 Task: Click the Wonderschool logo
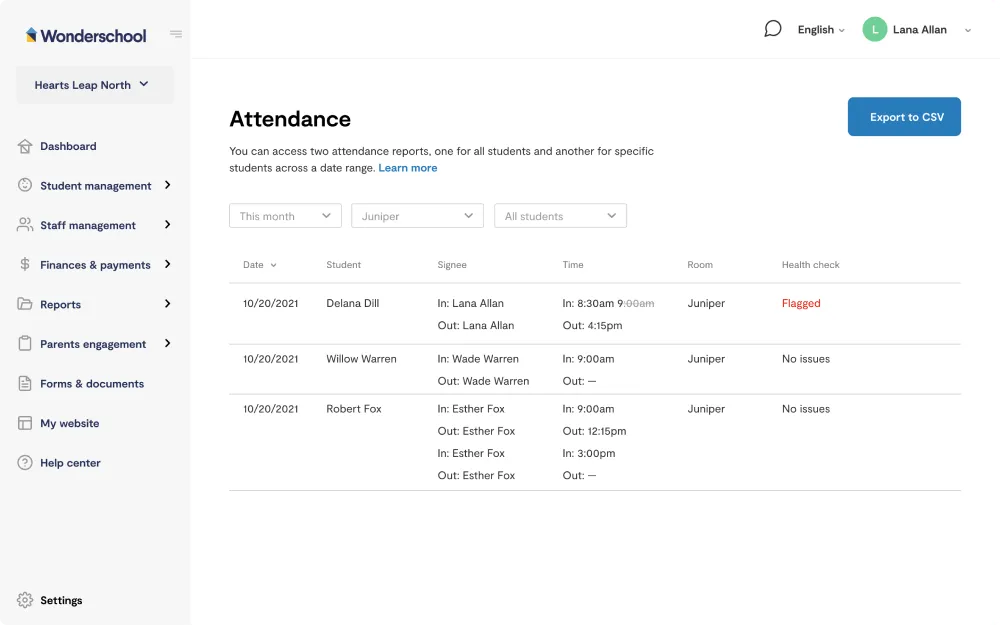[87, 35]
